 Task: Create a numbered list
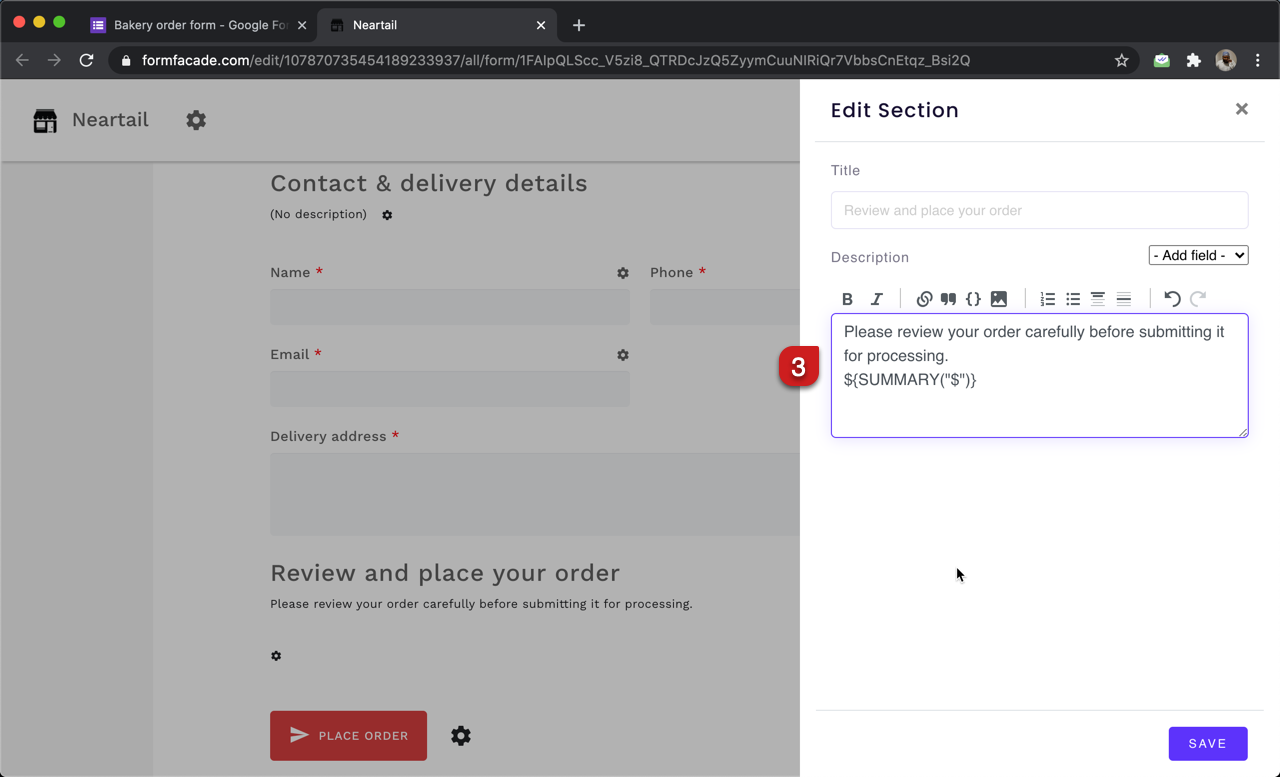click(1047, 299)
